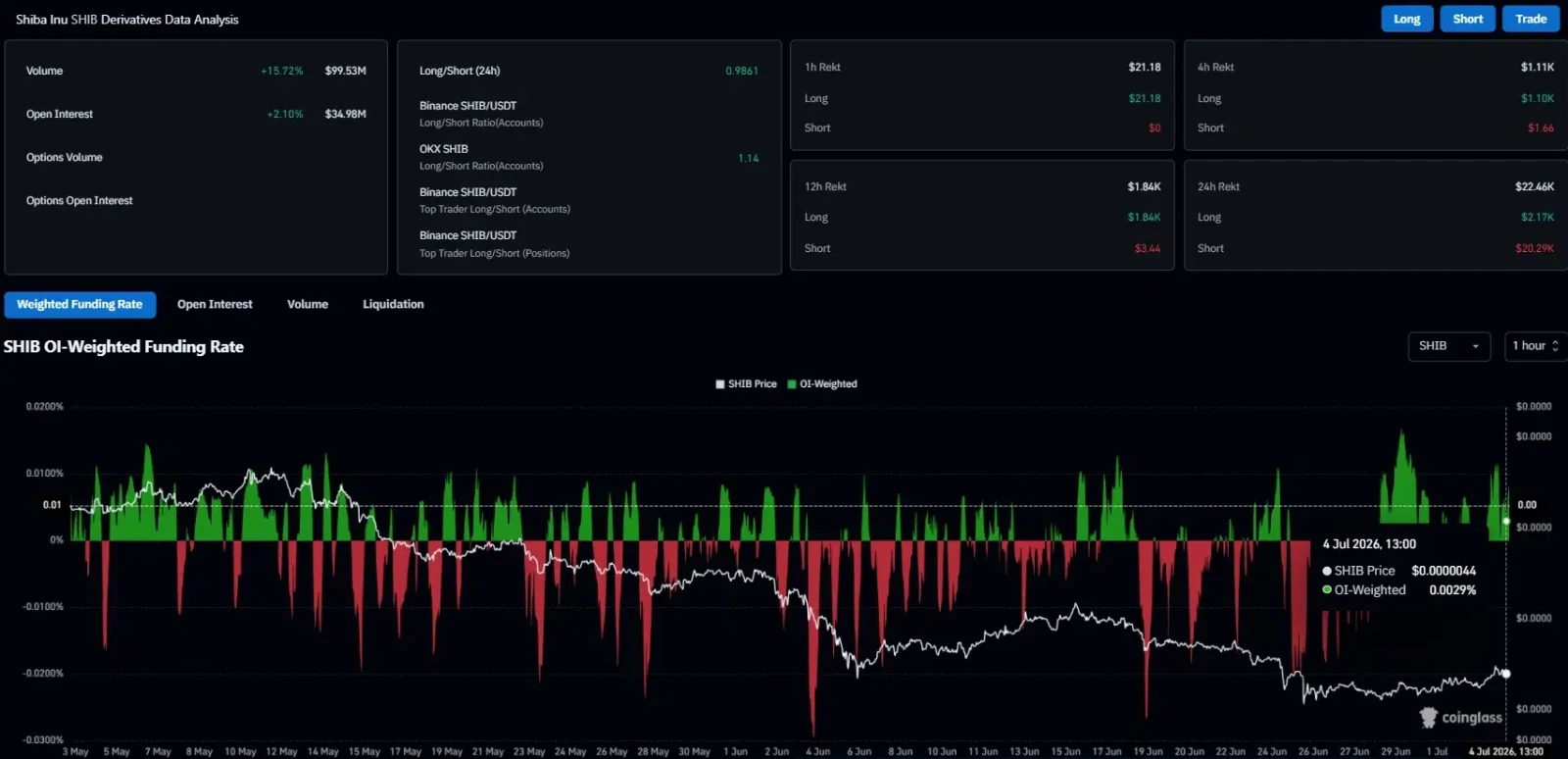The width and height of the screenshot is (1568, 759).
Task: Select Top Trader Long/Short (Positions) row
Action: point(495,244)
